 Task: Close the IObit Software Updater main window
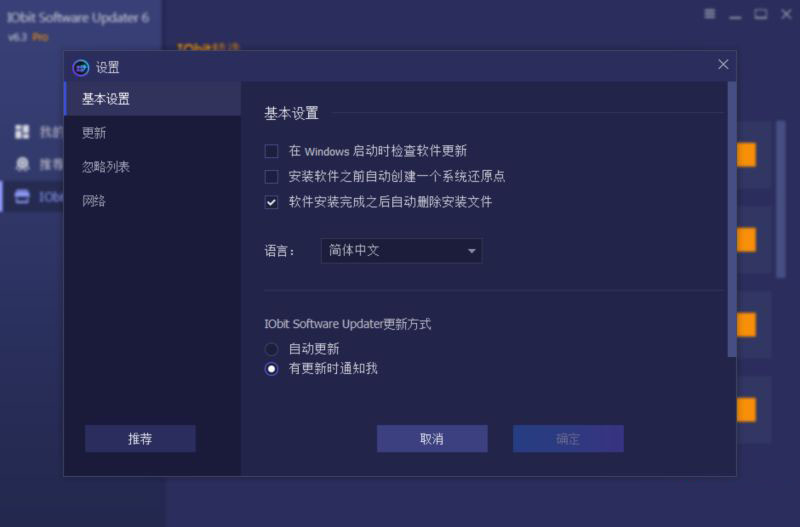point(786,14)
